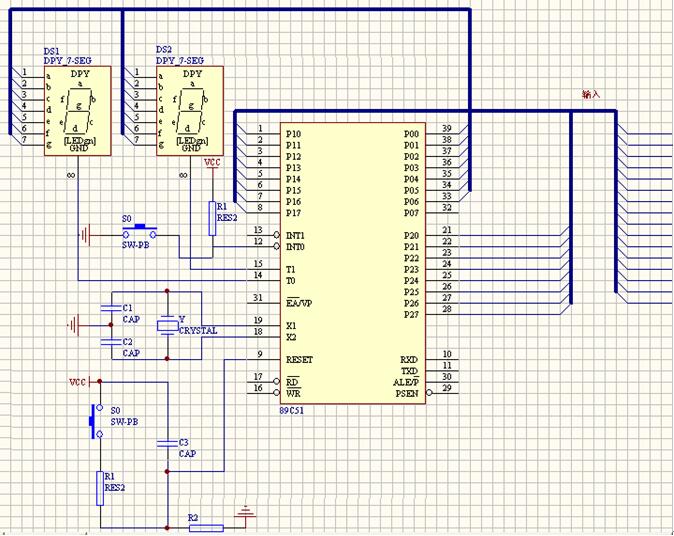Click the RD pin label
674x536 pixels.
tap(293, 382)
